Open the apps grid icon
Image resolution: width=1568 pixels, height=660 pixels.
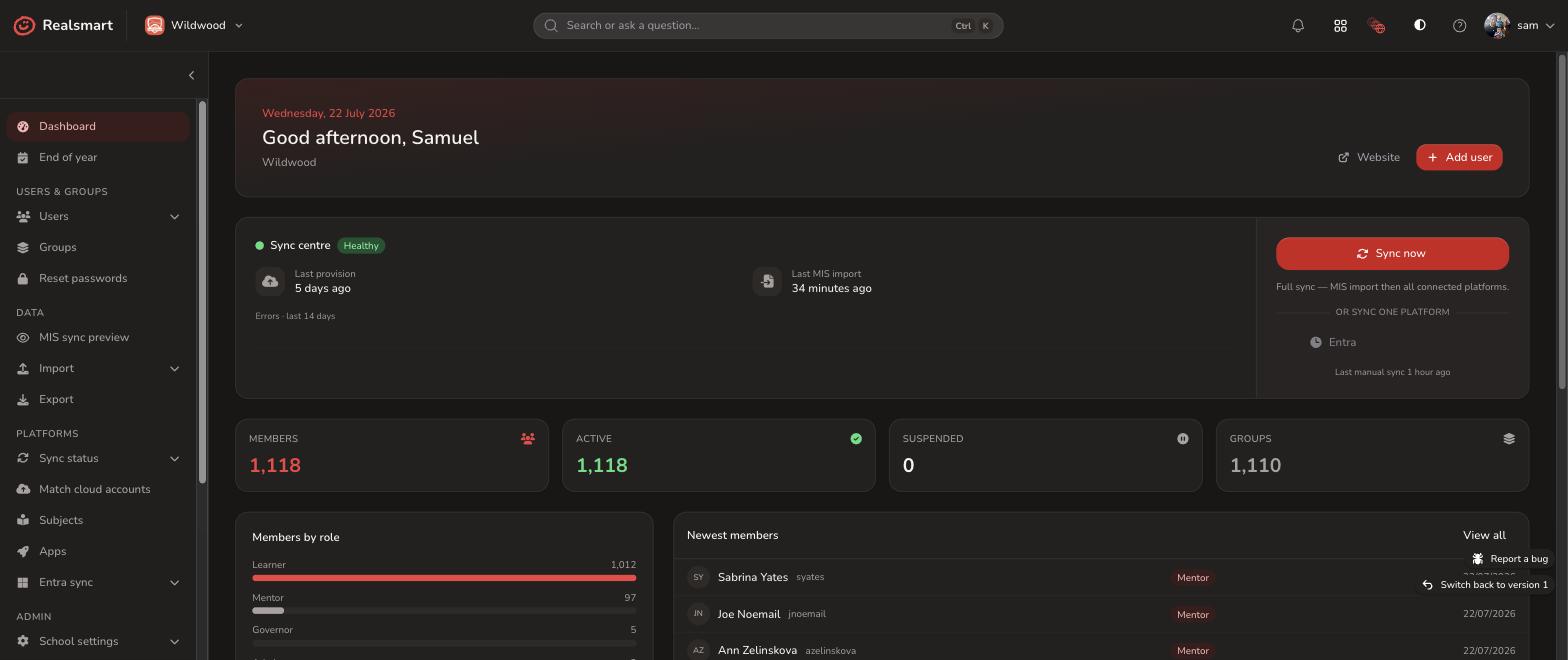1340,26
